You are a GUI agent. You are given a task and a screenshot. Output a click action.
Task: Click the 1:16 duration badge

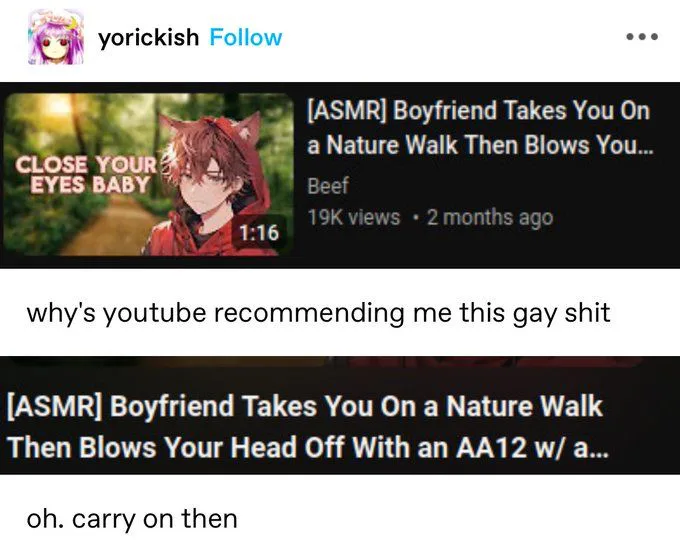pyautogui.click(x=259, y=233)
